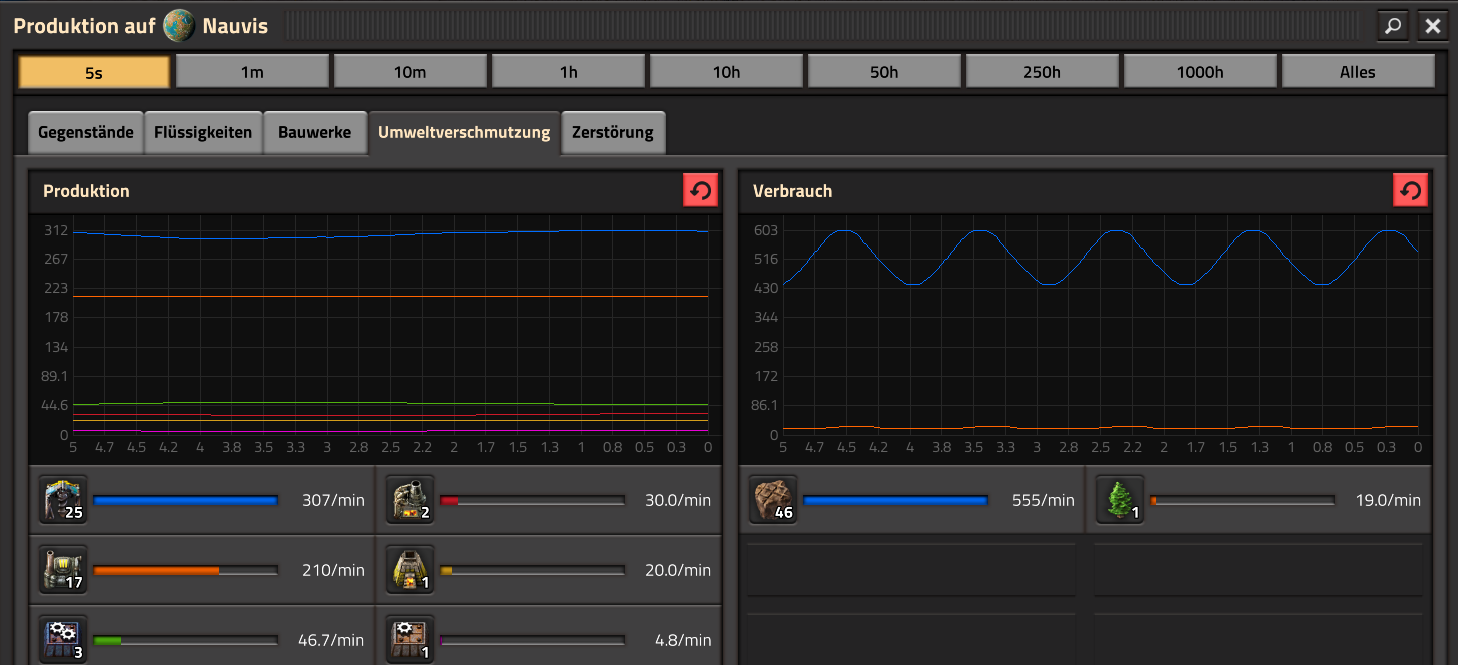Open search with the magnifying glass icon
The height and width of the screenshot is (665, 1458).
click(1392, 26)
